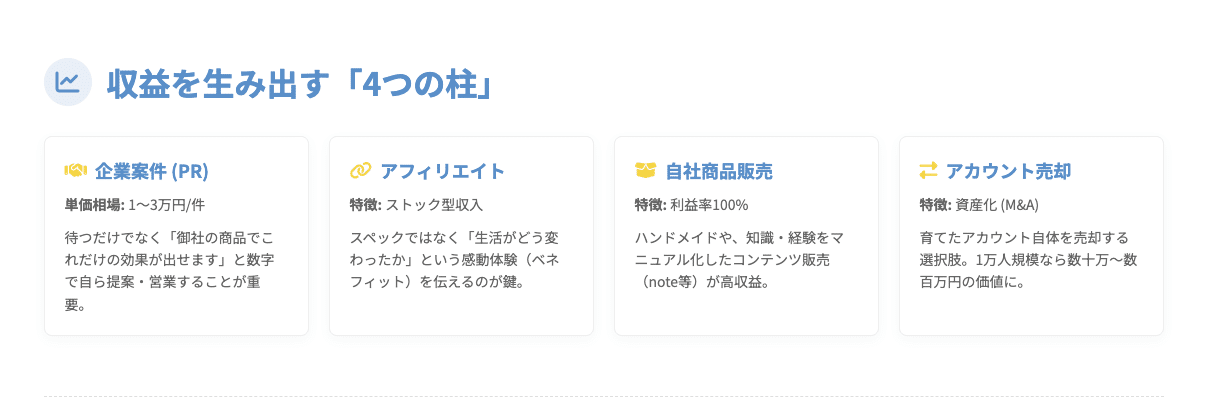Image resolution: width=1209 pixels, height=420 pixels.
Task: Click the アカウント売却 card title
Action: click(1008, 171)
